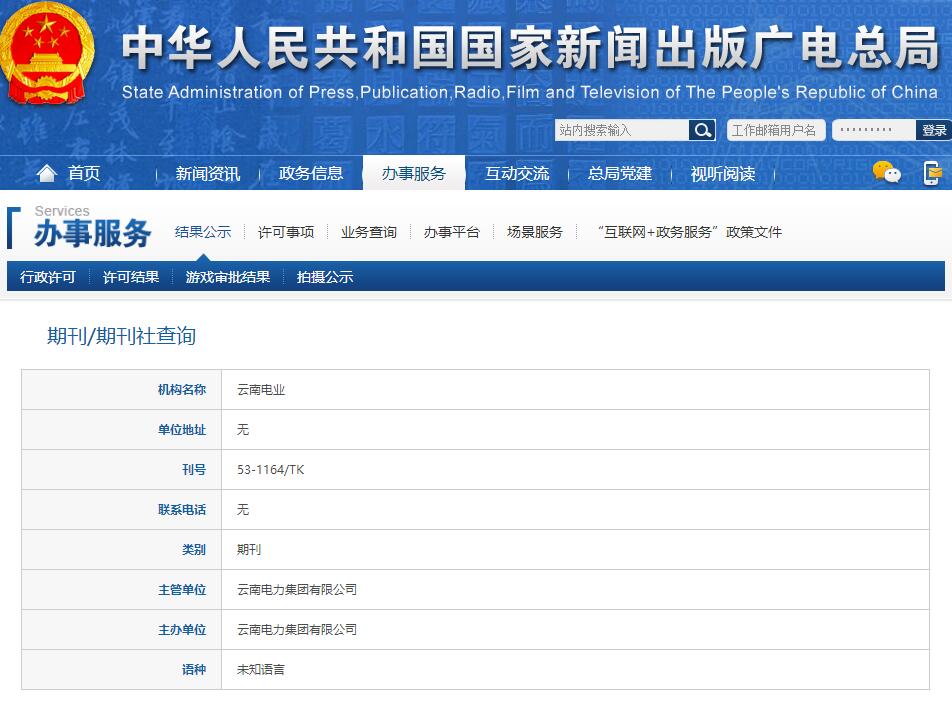Click the 无 value in 联系电话 row

coord(243,509)
